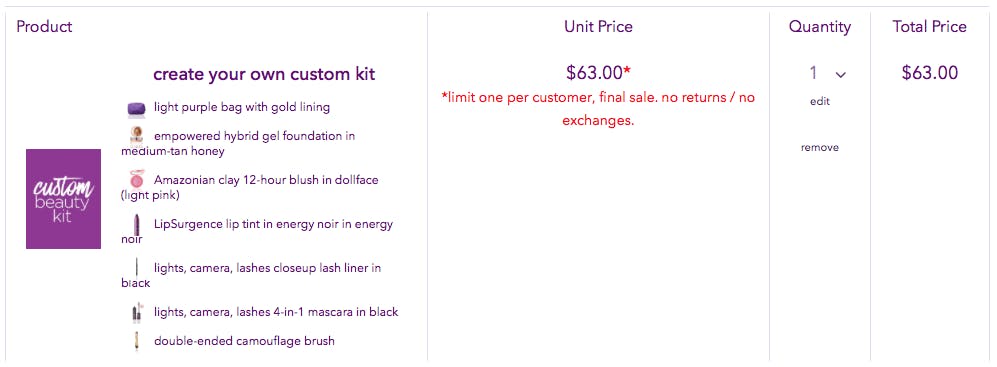This screenshot has height=367, width=997.
Task: Remove the custom kit from cart
Action: point(820,148)
